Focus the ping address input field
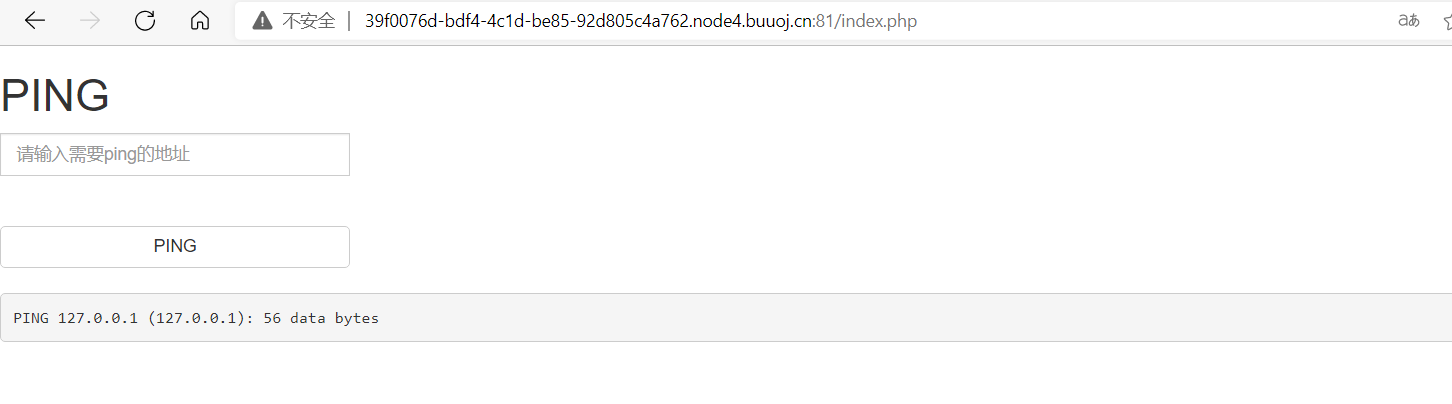 (x=175, y=154)
